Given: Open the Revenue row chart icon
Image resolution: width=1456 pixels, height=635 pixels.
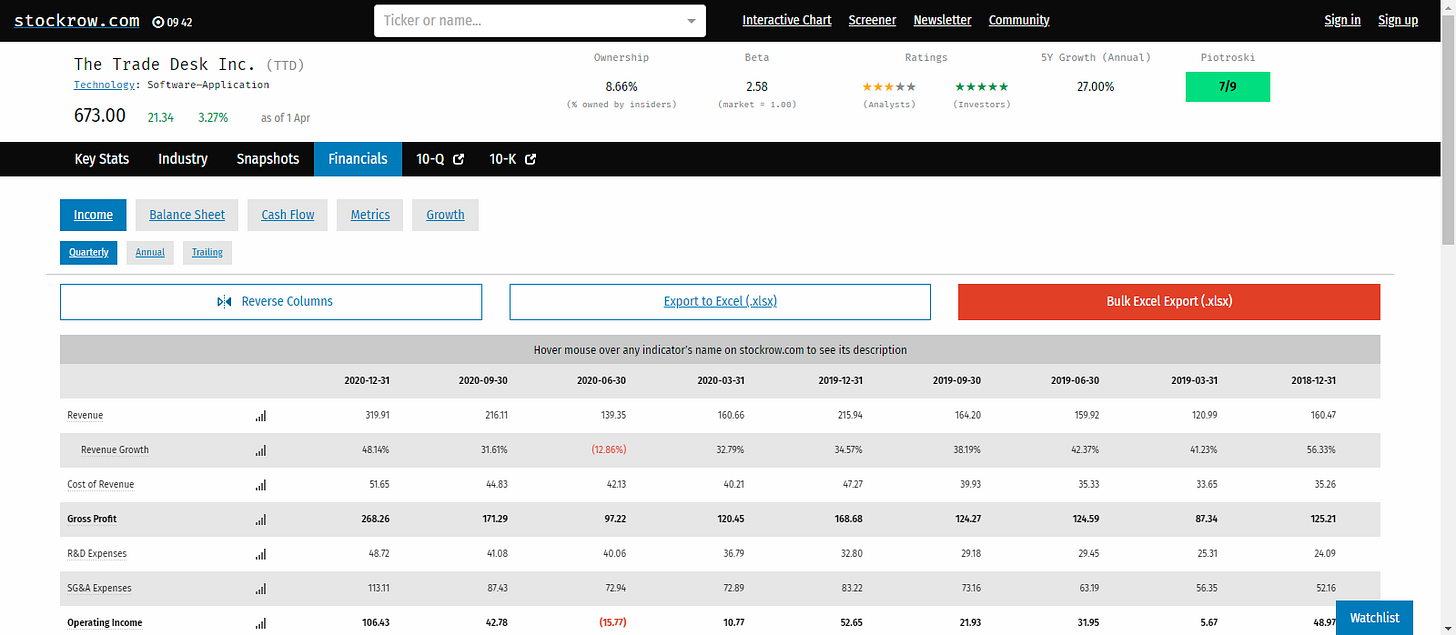Looking at the screenshot, I should click(x=261, y=416).
